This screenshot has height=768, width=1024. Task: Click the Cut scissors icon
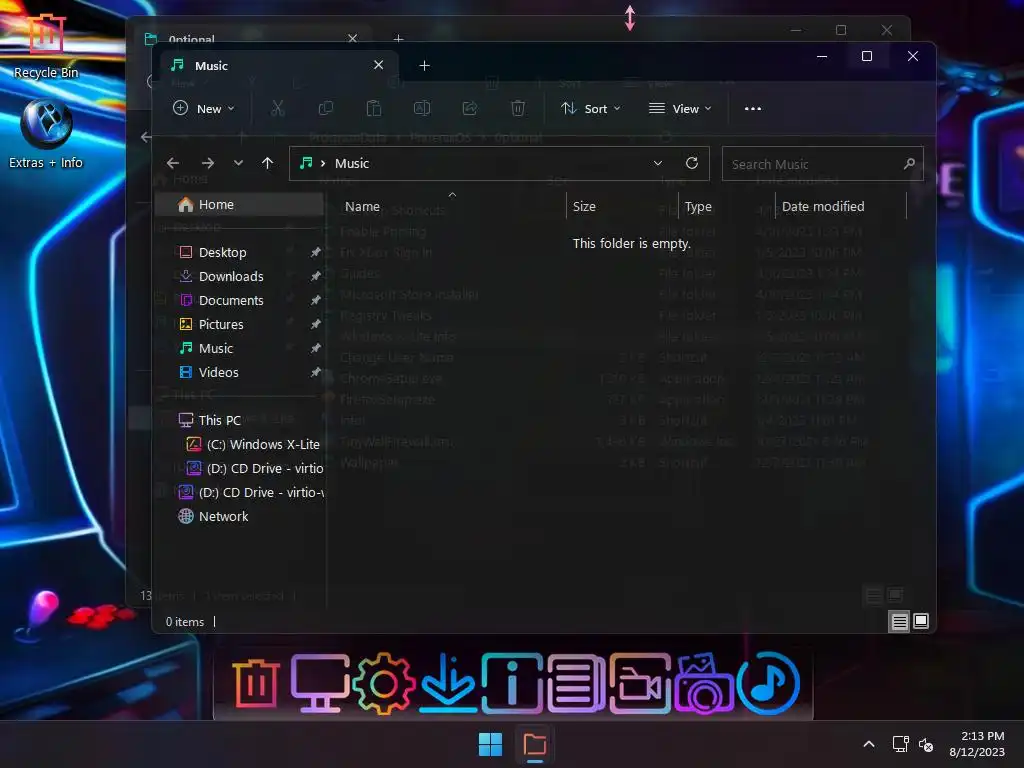point(278,108)
